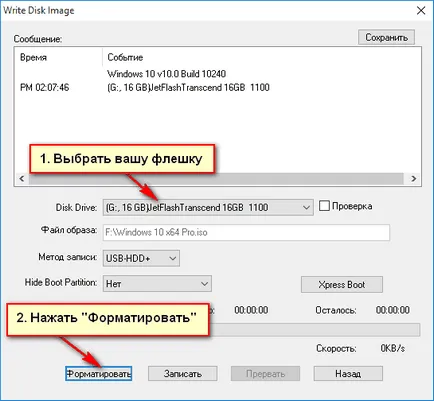Click the Событие column header

tap(125, 57)
